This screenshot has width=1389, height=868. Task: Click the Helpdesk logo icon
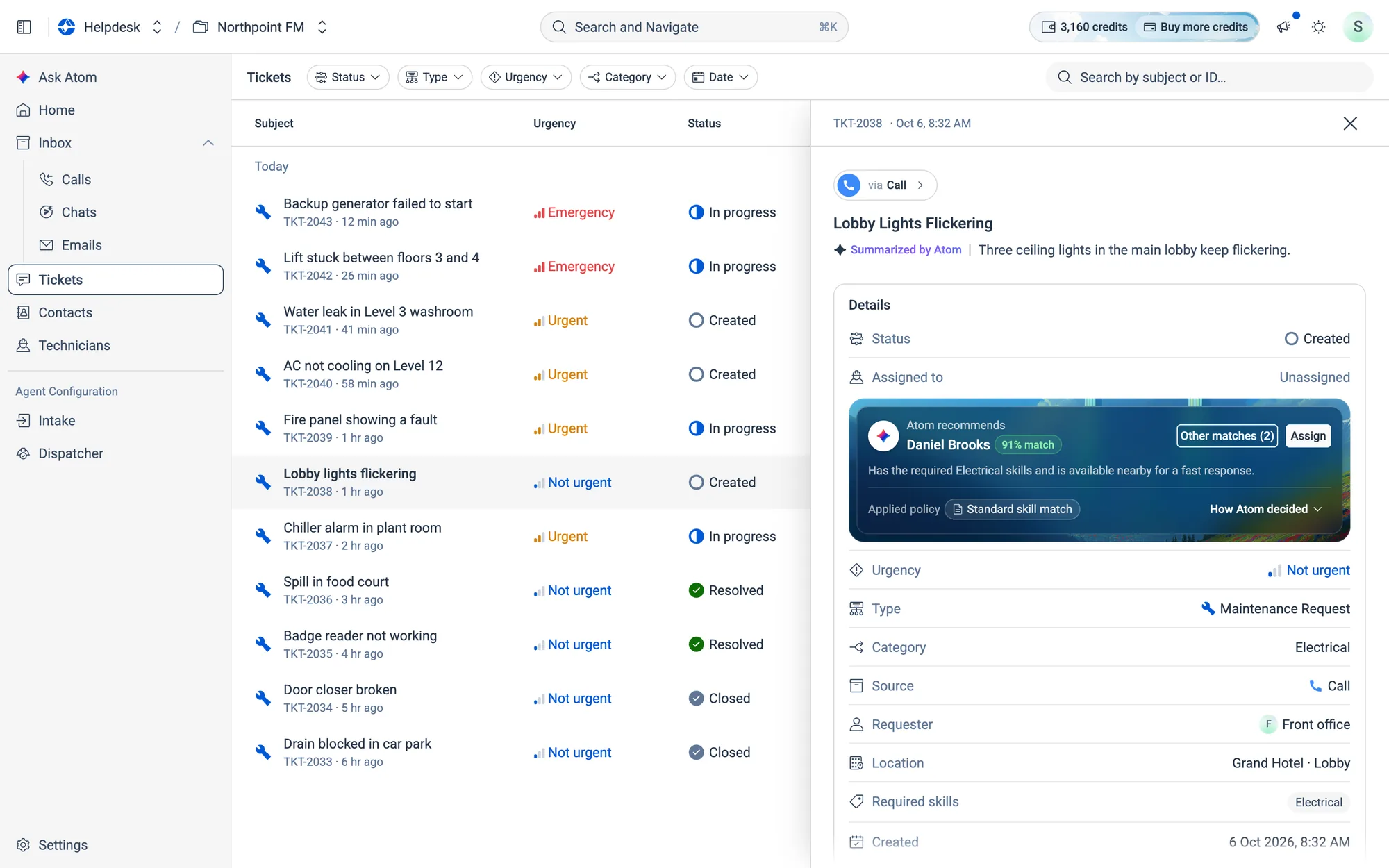point(67,27)
